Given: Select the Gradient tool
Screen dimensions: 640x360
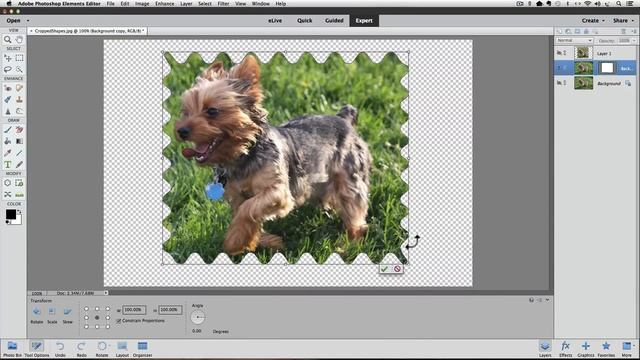Looking at the screenshot, I should (x=19, y=141).
